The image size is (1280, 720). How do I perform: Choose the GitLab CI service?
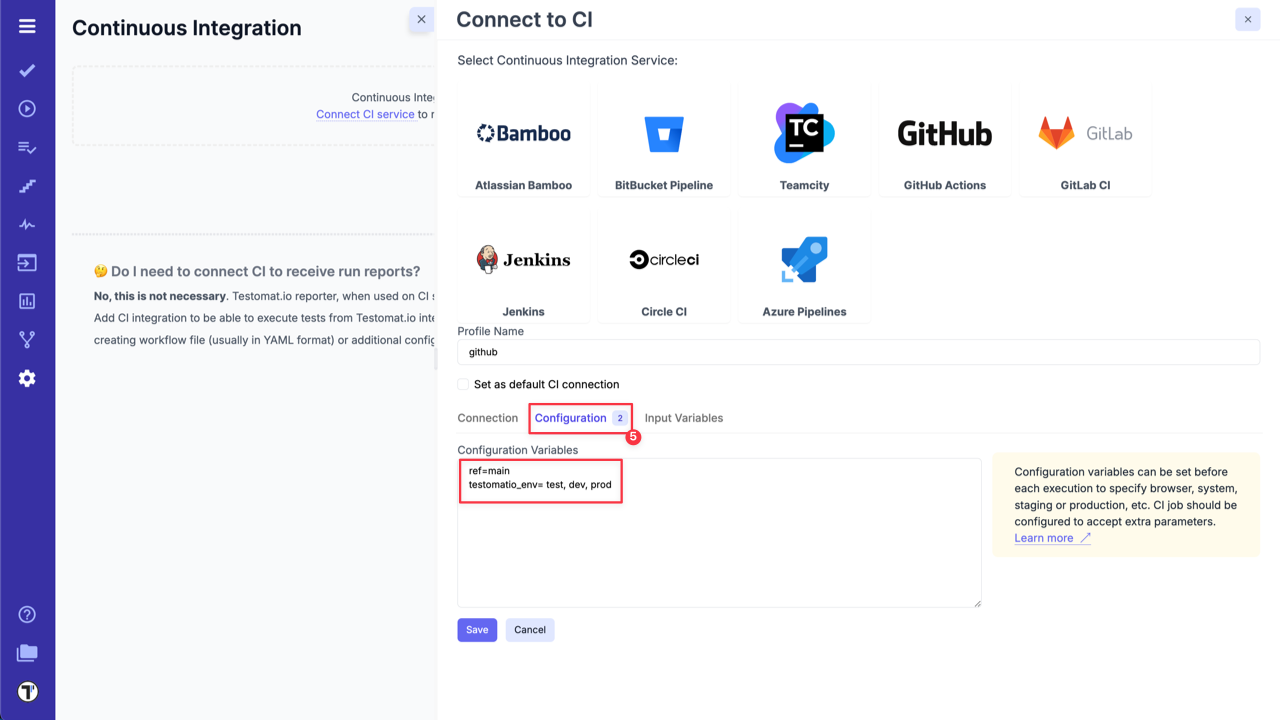pyautogui.click(x=1084, y=145)
